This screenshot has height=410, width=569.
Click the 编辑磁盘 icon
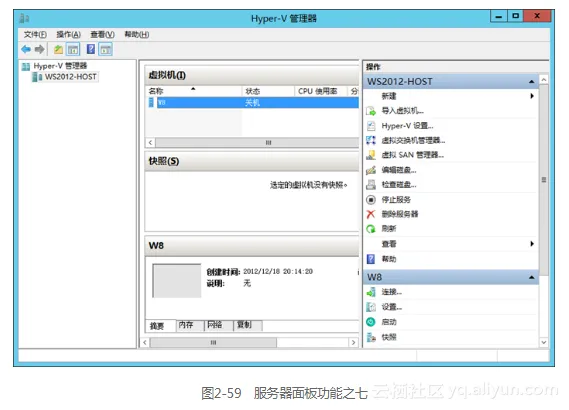click(x=371, y=170)
